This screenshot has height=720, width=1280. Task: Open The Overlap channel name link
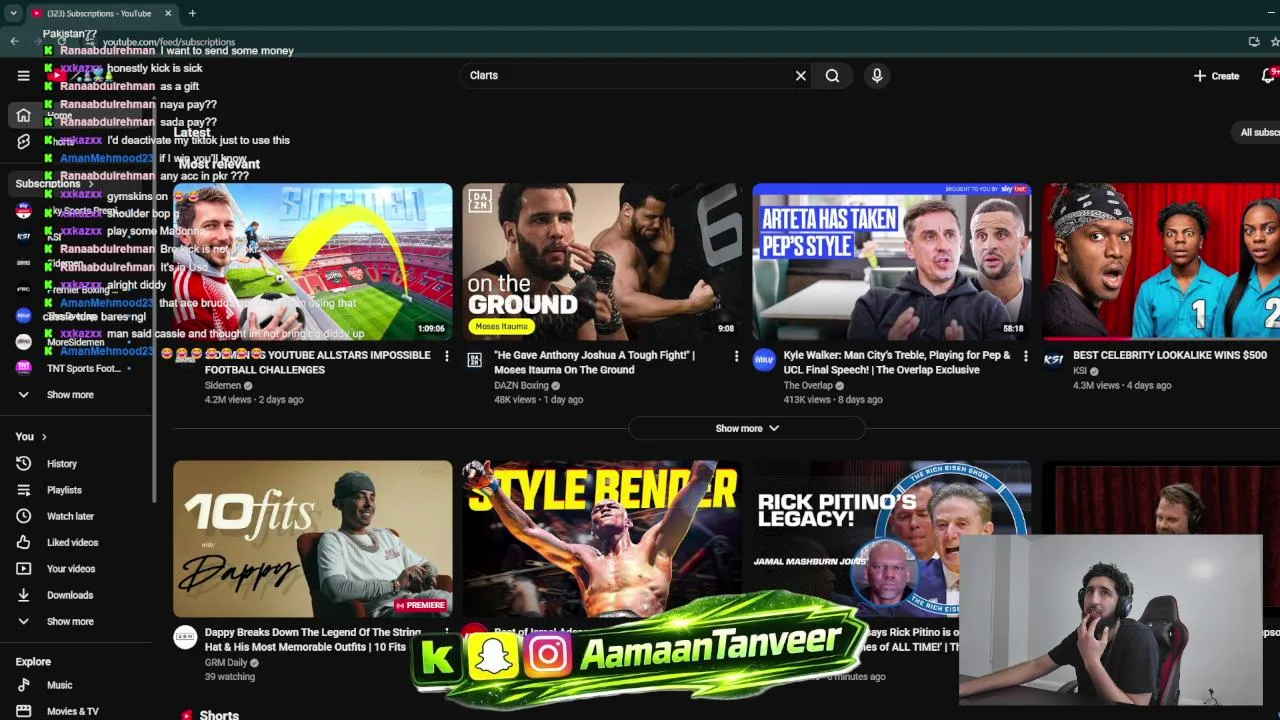(x=807, y=385)
